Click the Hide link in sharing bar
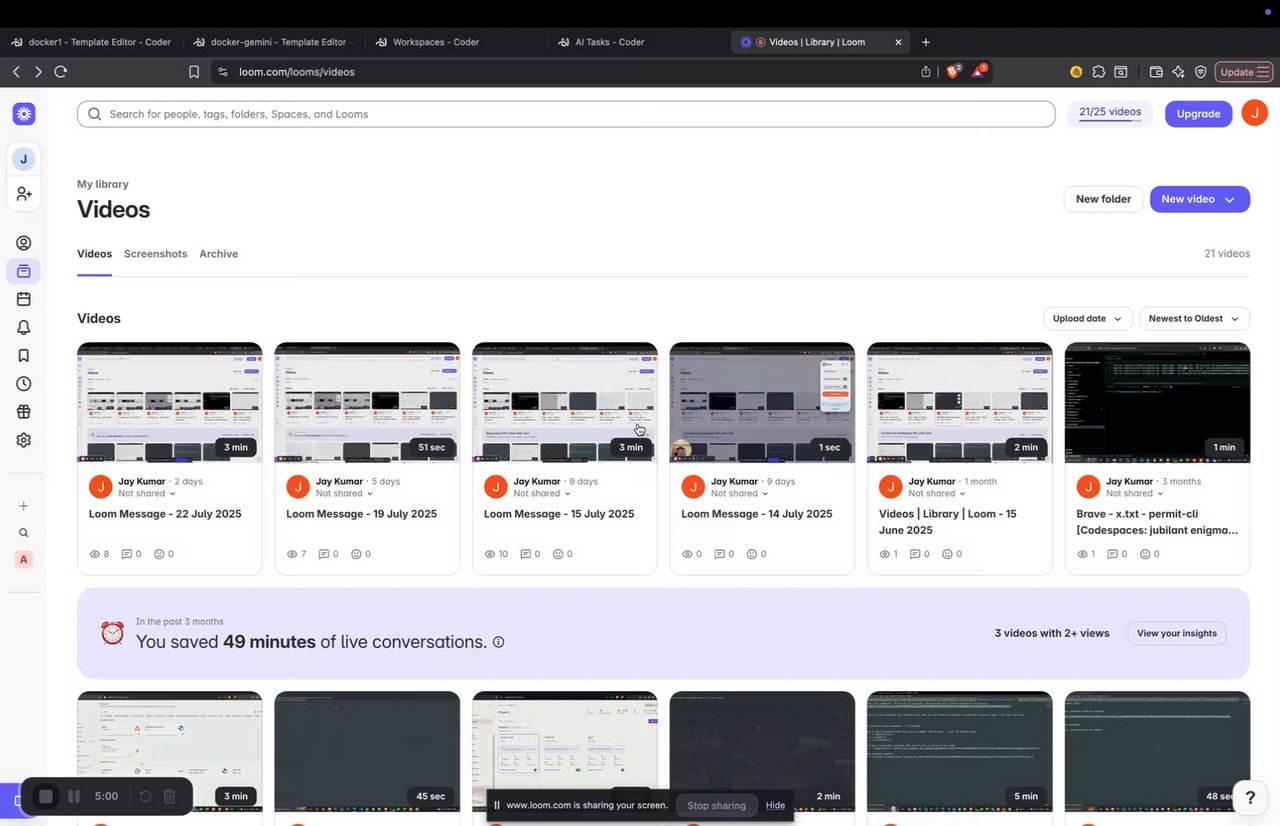Image resolution: width=1280 pixels, height=826 pixels. tap(776, 806)
